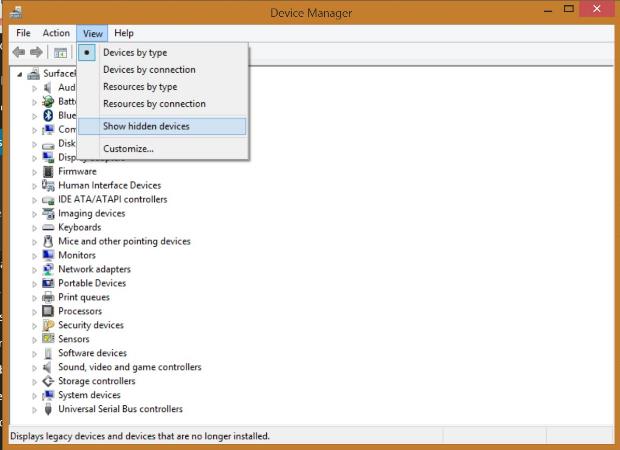
Task: Close the open View menu
Action: (93, 34)
